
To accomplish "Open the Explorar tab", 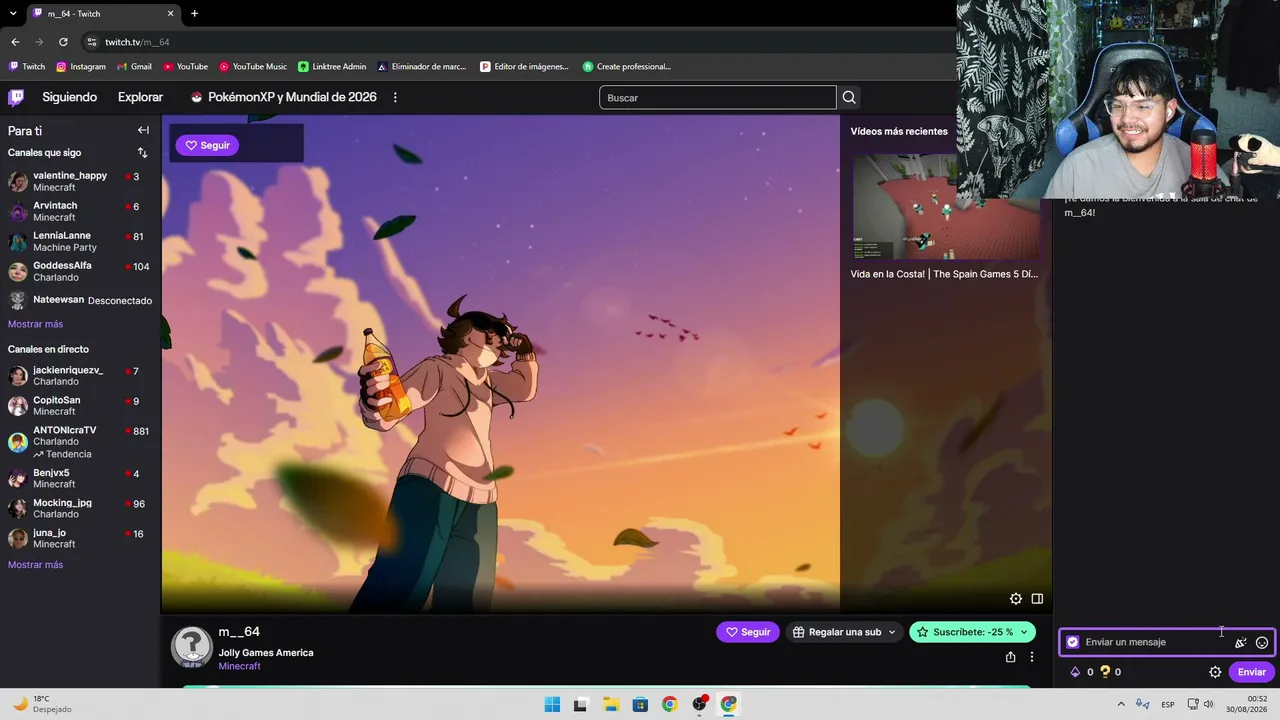I will 140,97.
